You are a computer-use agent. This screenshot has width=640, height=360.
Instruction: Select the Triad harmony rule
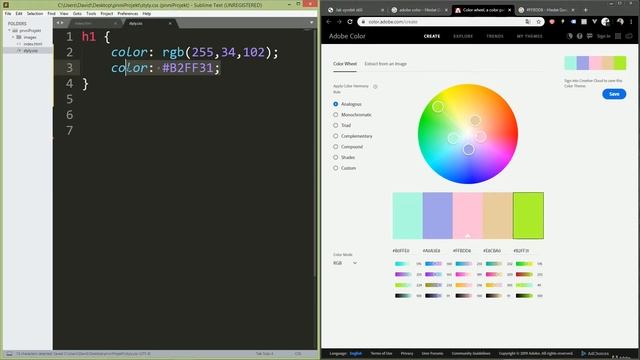click(x=336, y=125)
